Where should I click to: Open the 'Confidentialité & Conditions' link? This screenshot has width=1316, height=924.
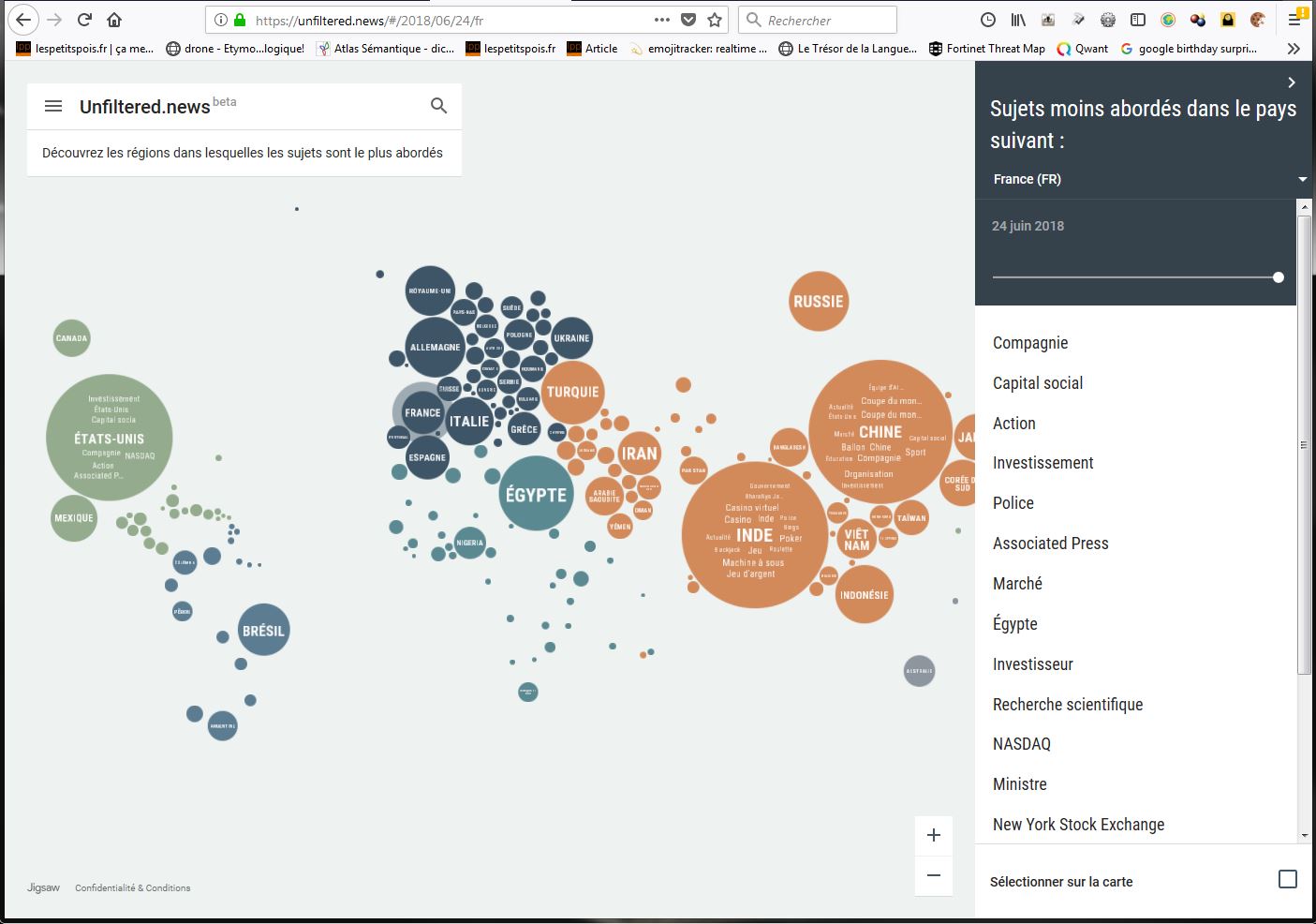point(133,887)
